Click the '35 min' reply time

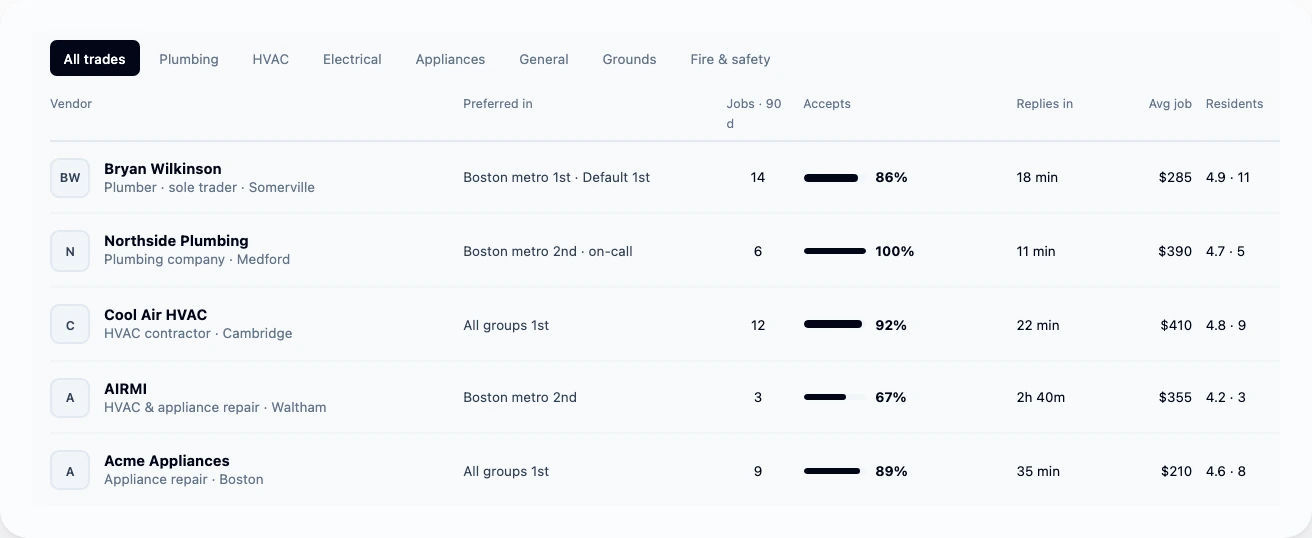click(x=1038, y=472)
